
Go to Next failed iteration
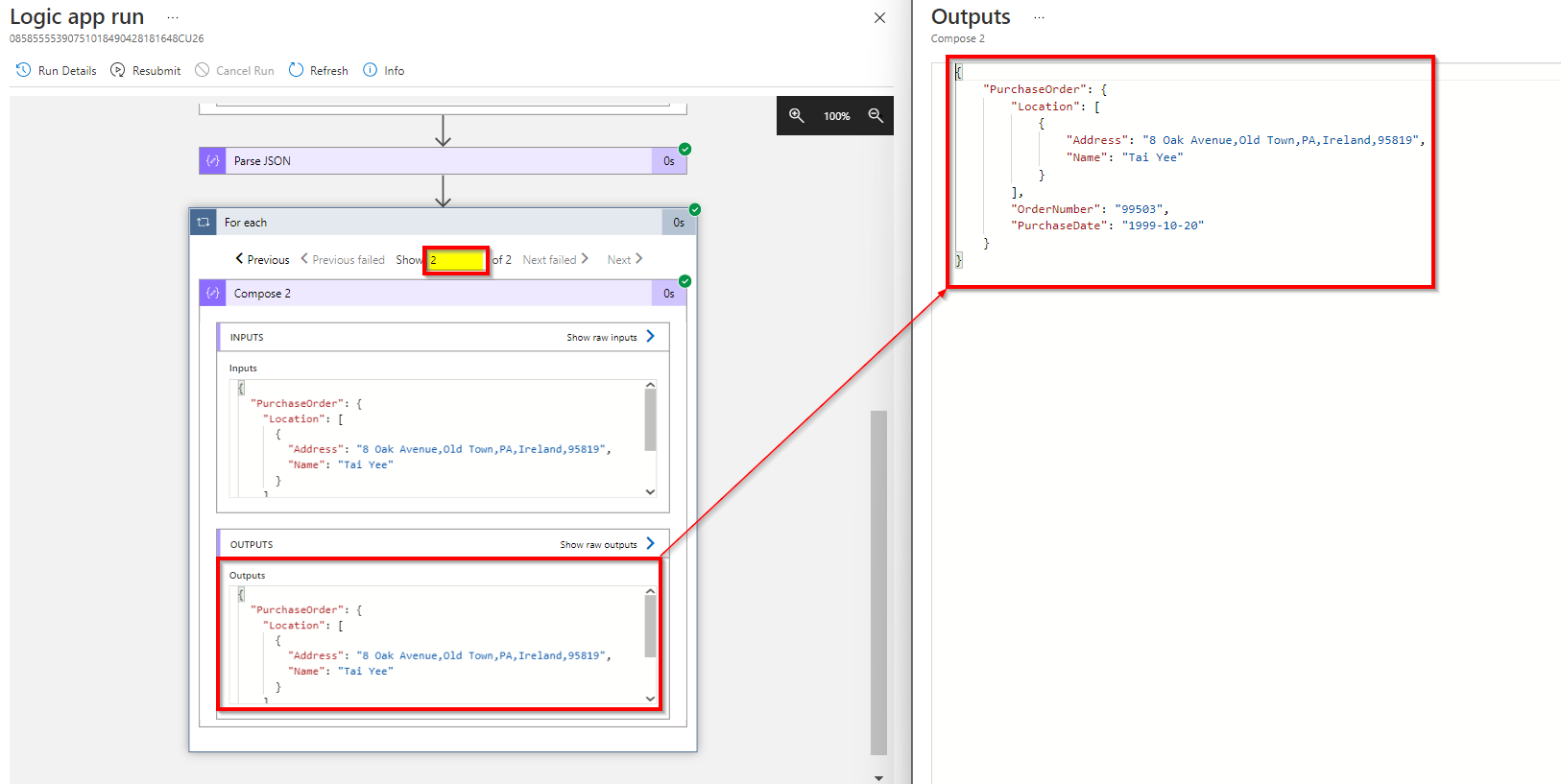point(556,260)
